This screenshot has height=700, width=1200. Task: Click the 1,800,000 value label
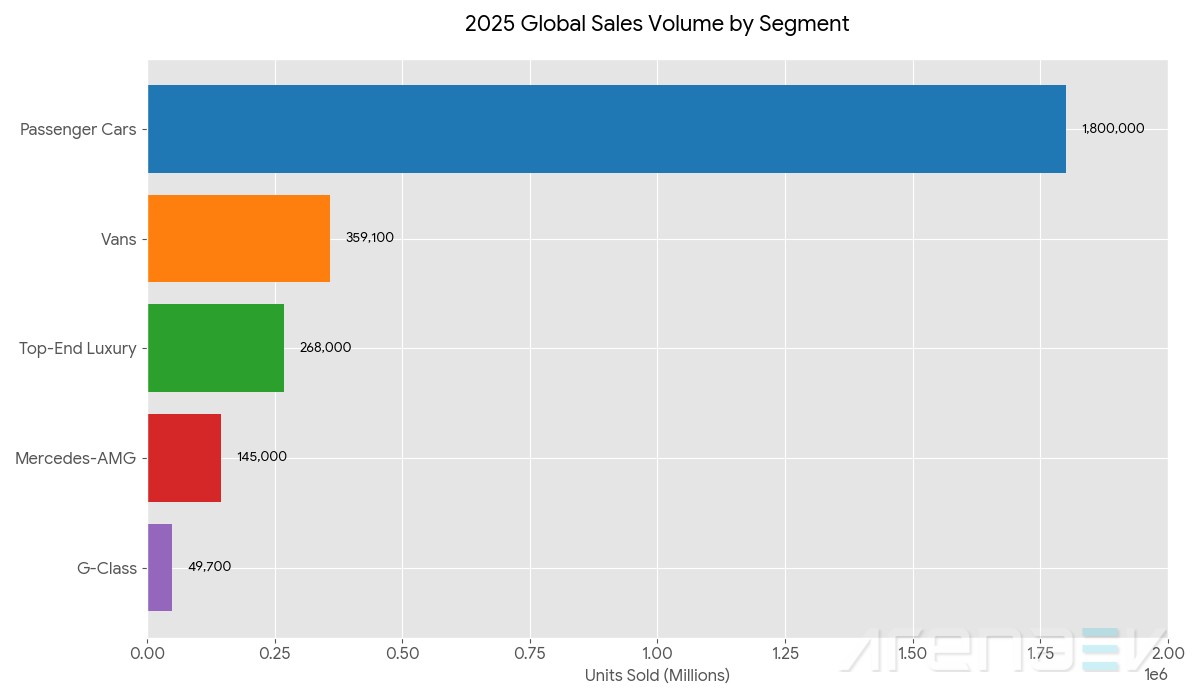[1113, 129]
